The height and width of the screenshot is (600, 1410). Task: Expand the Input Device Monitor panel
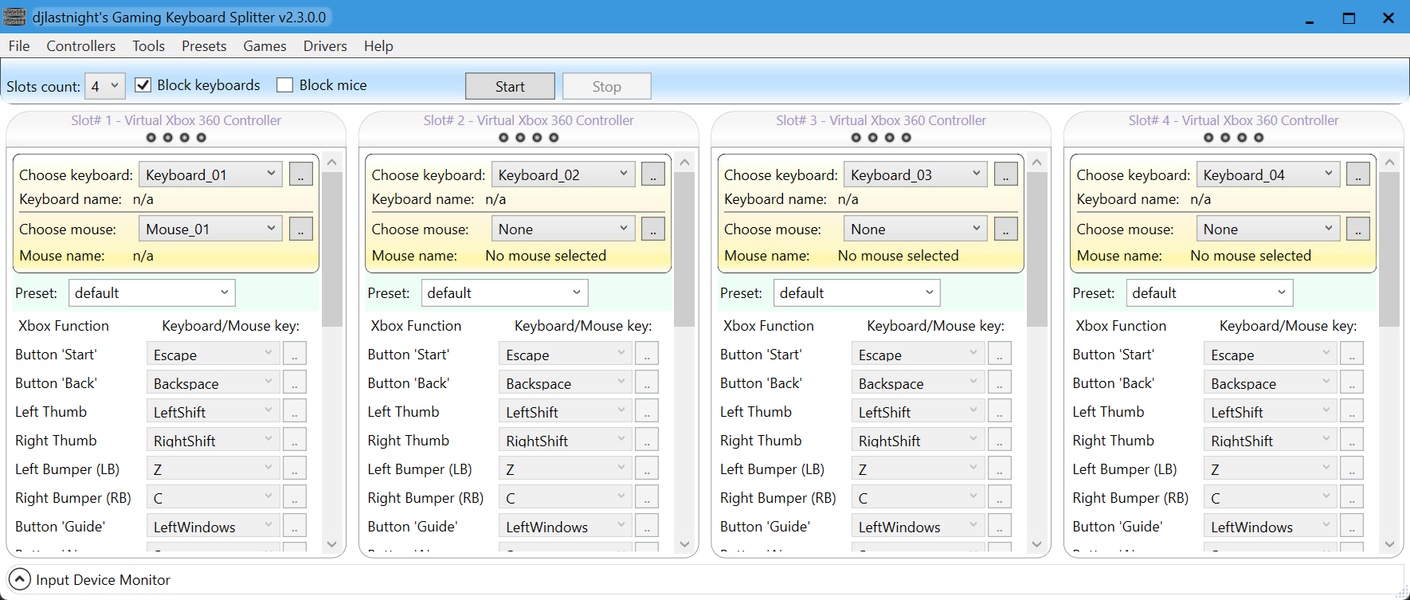(20, 580)
